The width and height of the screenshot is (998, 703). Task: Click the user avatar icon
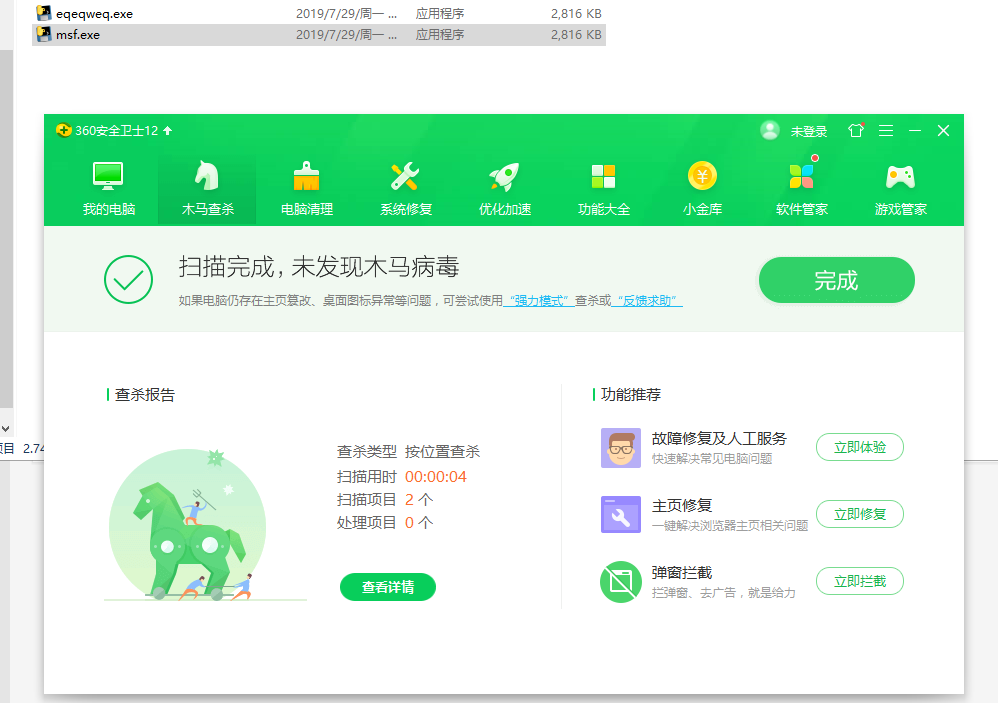tap(770, 130)
